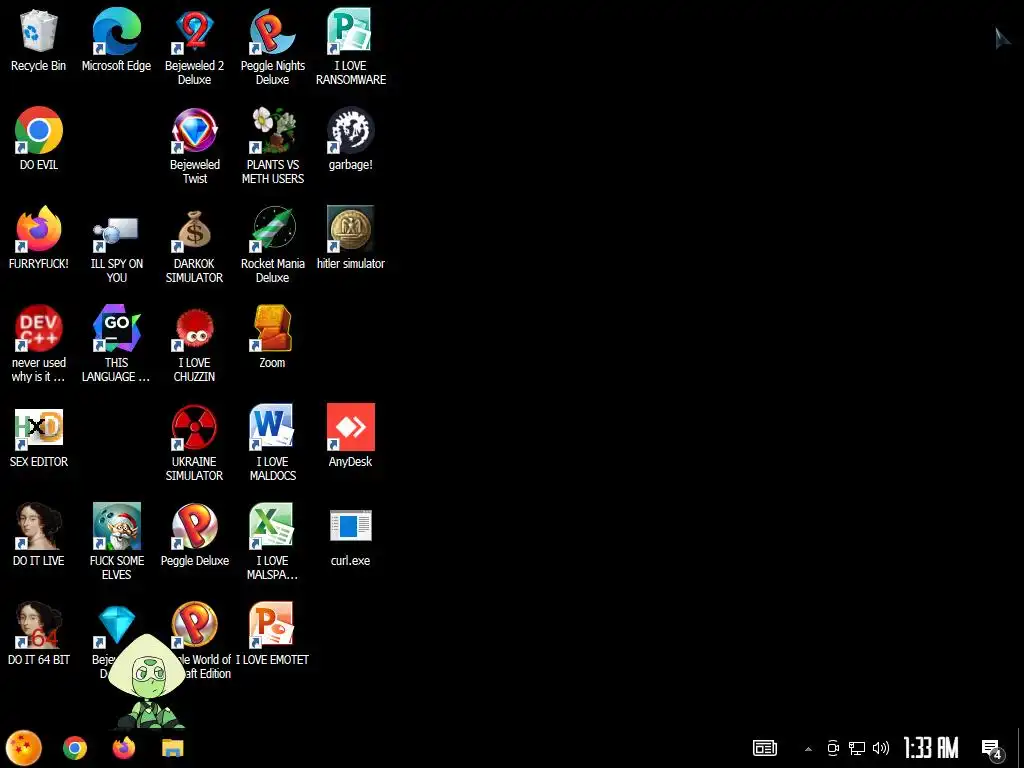Select the PLANTS VS METH USERS shortcut
This screenshot has height=768, width=1024.
(272, 146)
